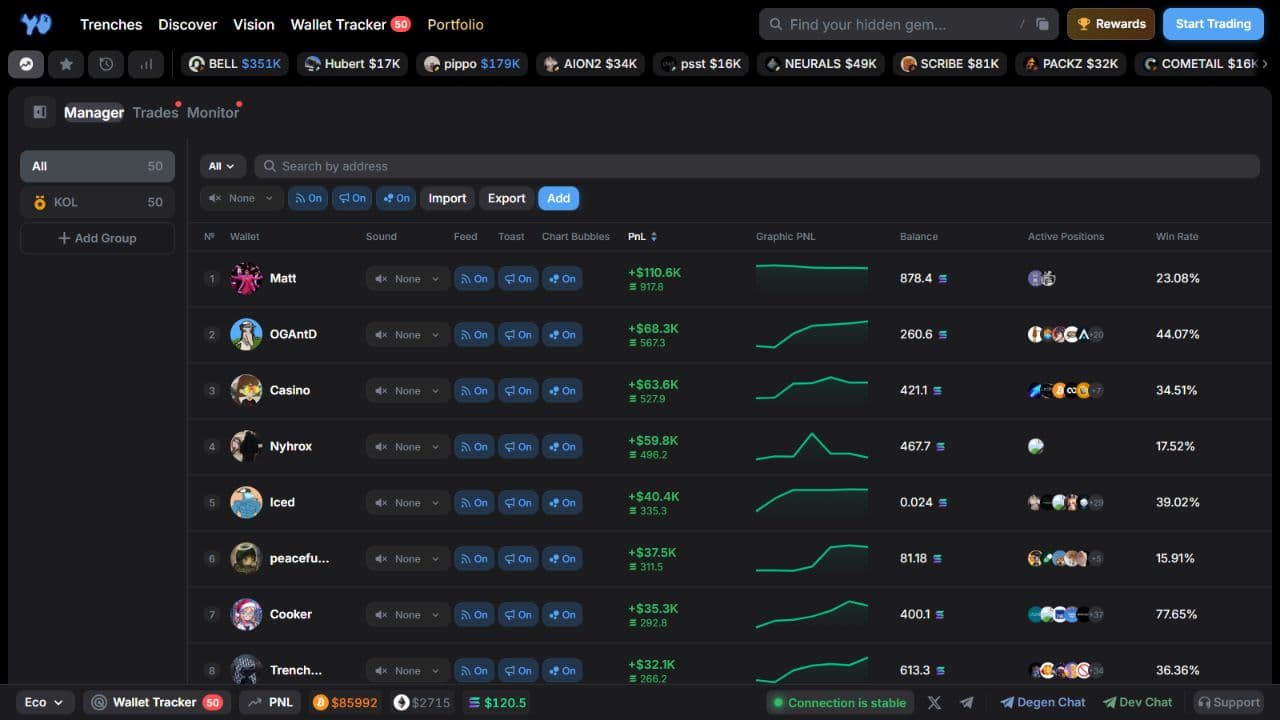Open the global sound None dropdown

[x=242, y=198]
